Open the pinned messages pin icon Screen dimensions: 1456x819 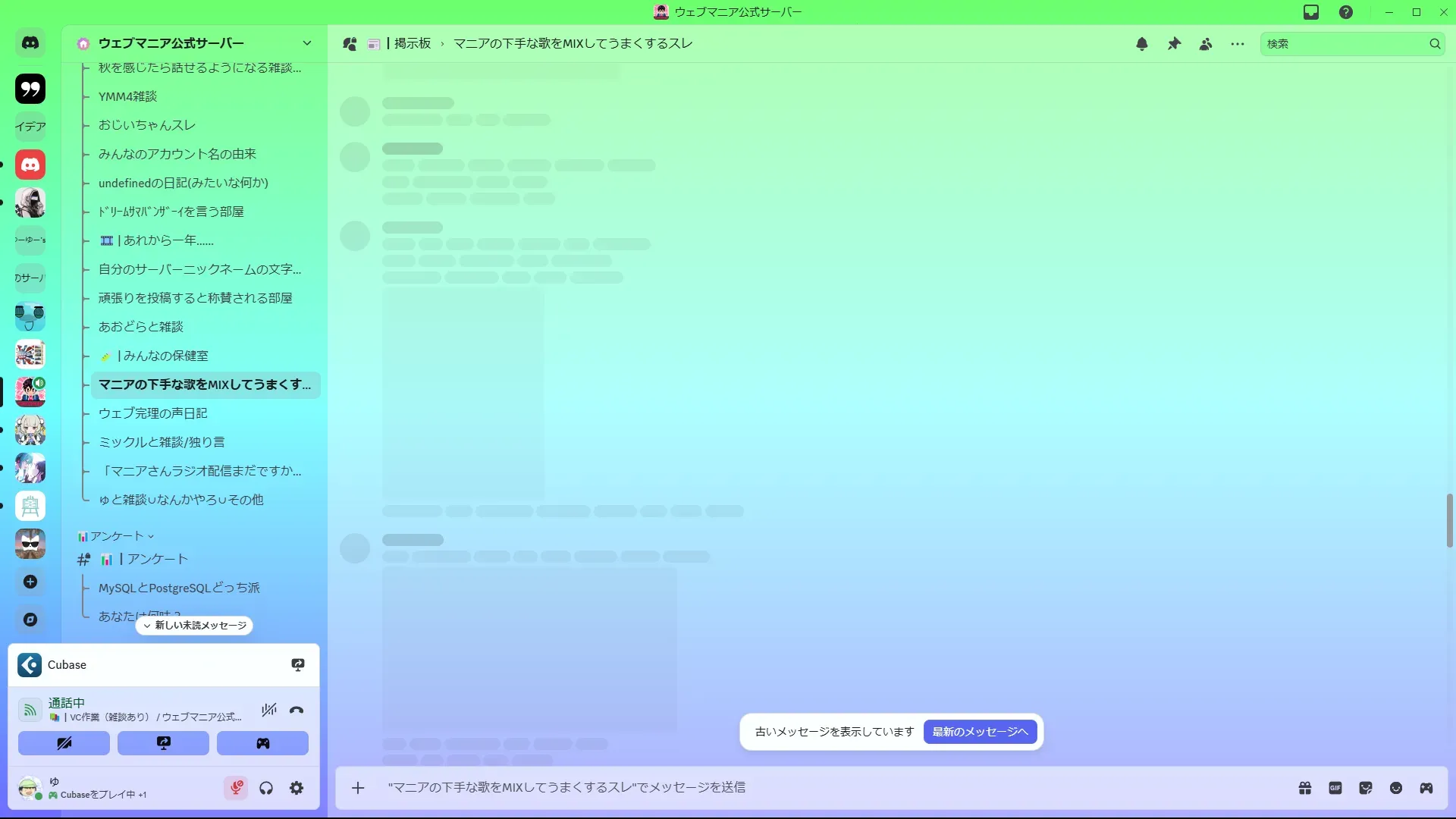(1174, 44)
